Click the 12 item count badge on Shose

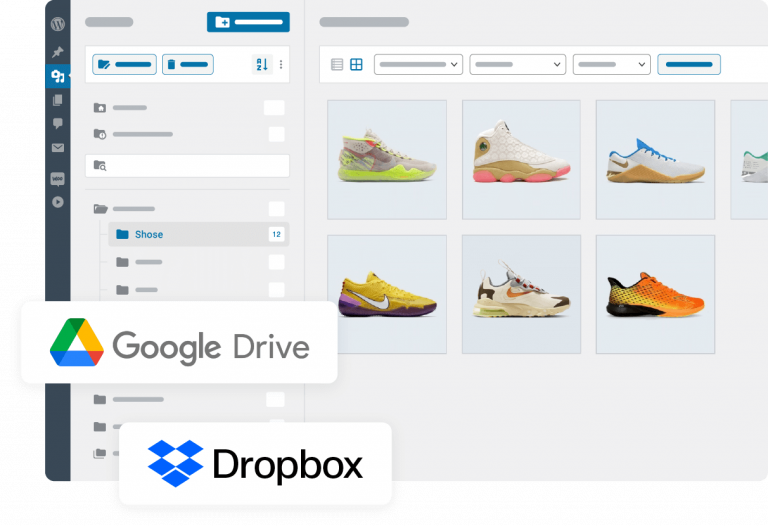(x=276, y=234)
